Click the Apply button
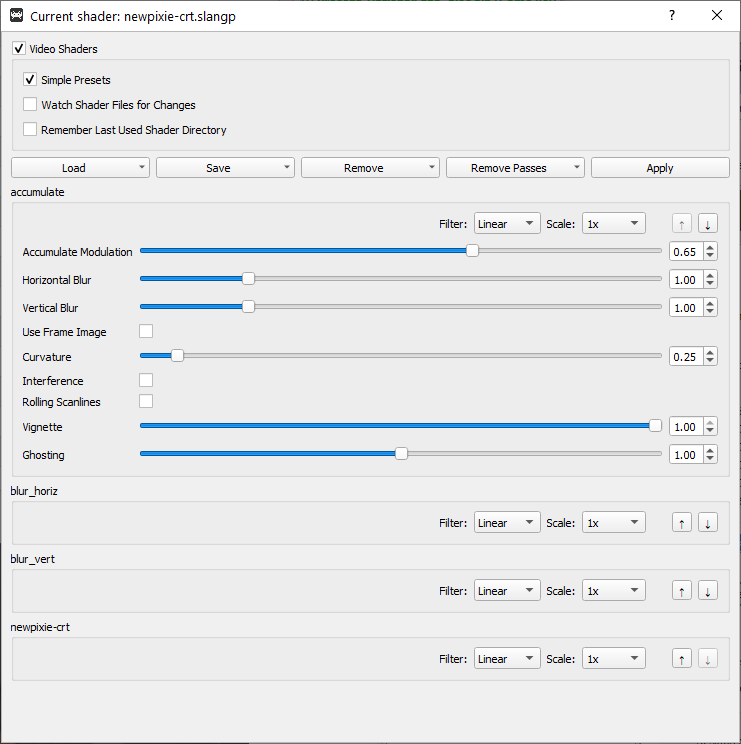This screenshot has height=744, width=741. (660, 168)
